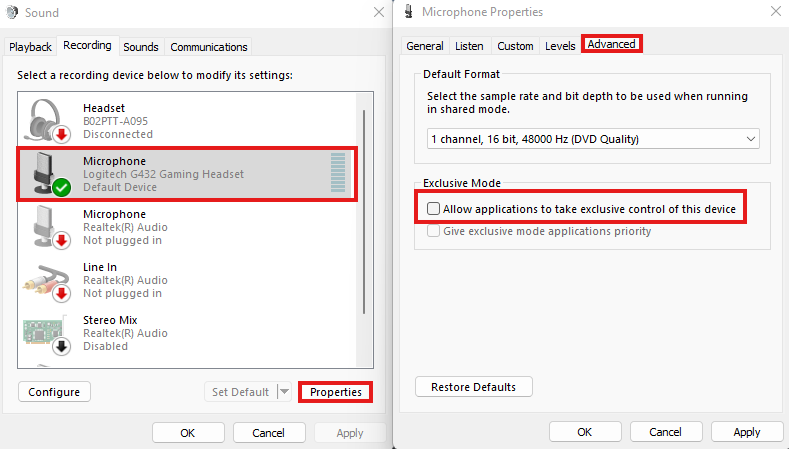This screenshot has height=449, width=789.
Task: Toggle Give exclusive mode applications priority
Action: (x=433, y=231)
